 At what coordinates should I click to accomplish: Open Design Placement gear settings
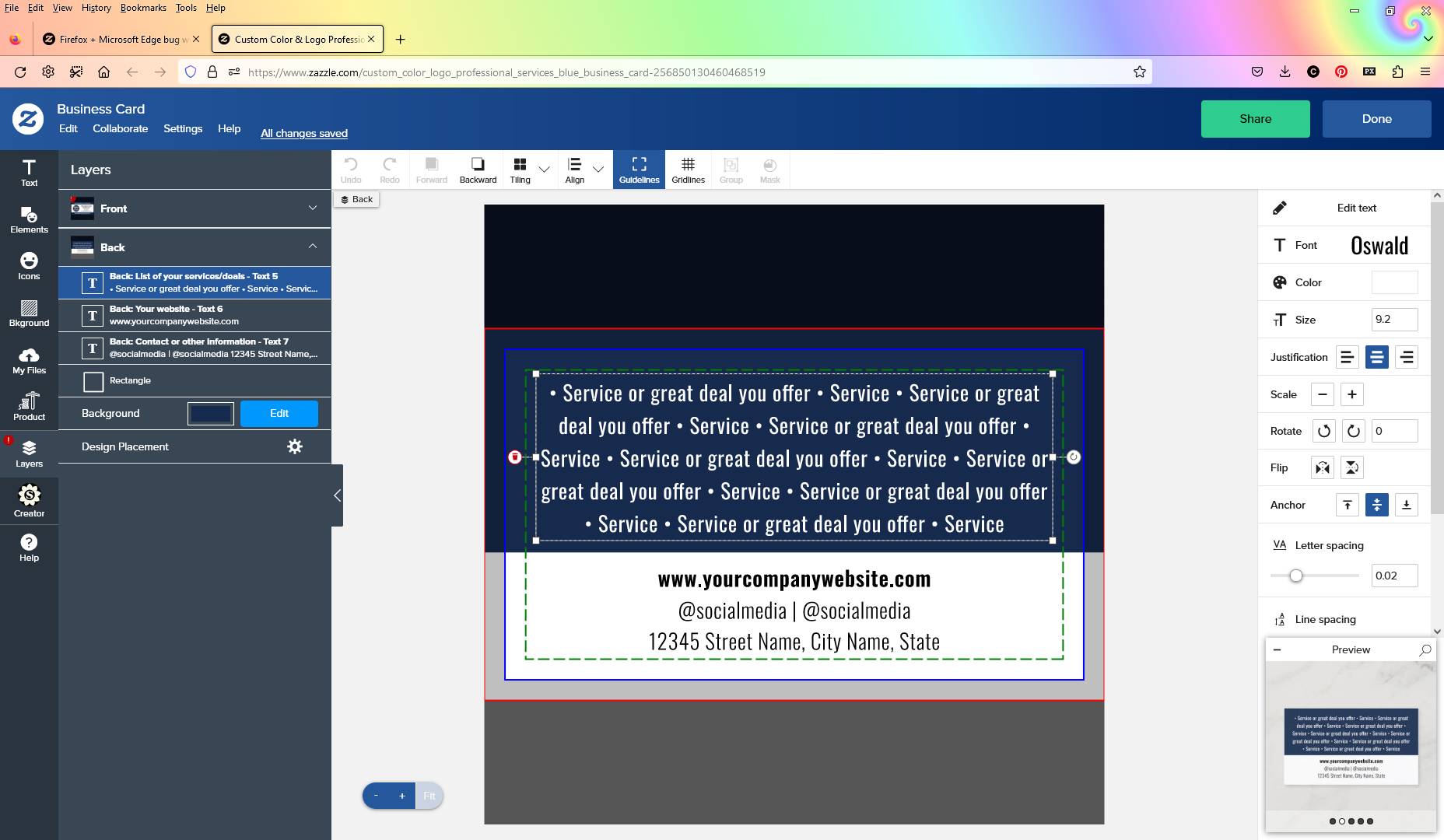[x=295, y=446]
